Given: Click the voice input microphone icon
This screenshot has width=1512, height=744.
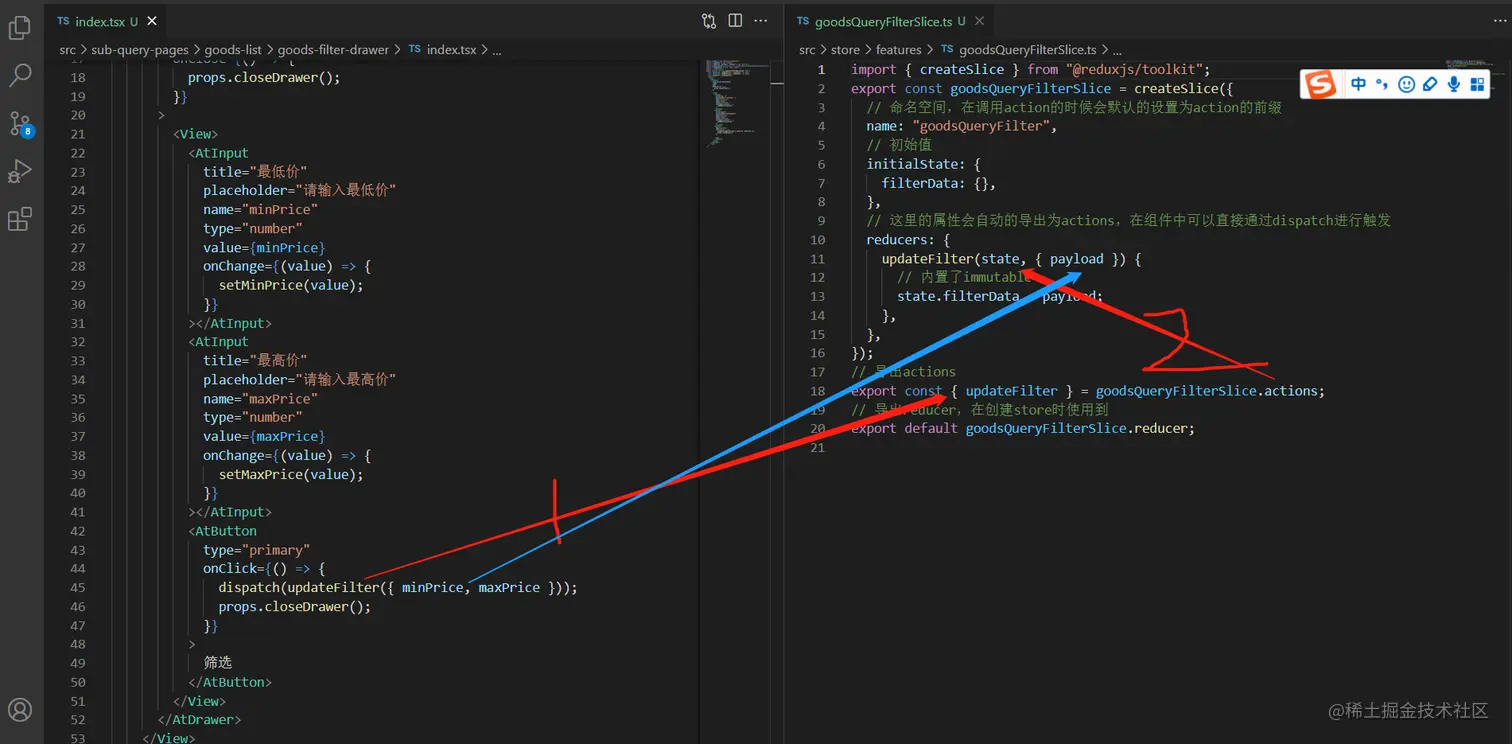Looking at the screenshot, I should pyautogui.click(x=1454, y=85).
